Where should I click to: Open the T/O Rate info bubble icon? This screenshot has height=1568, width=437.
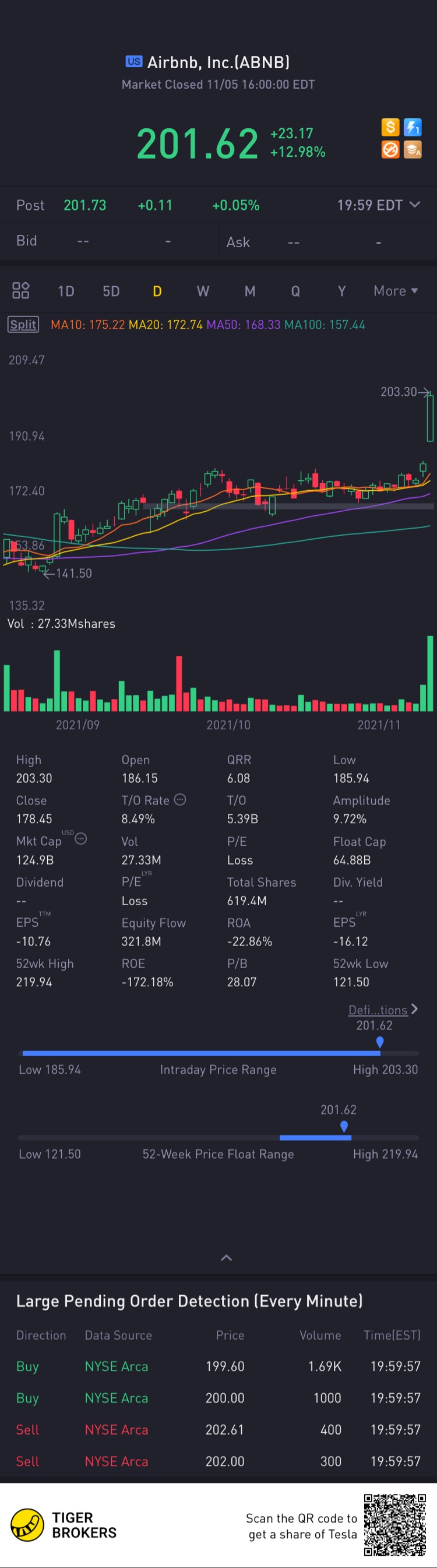[180, 800]
